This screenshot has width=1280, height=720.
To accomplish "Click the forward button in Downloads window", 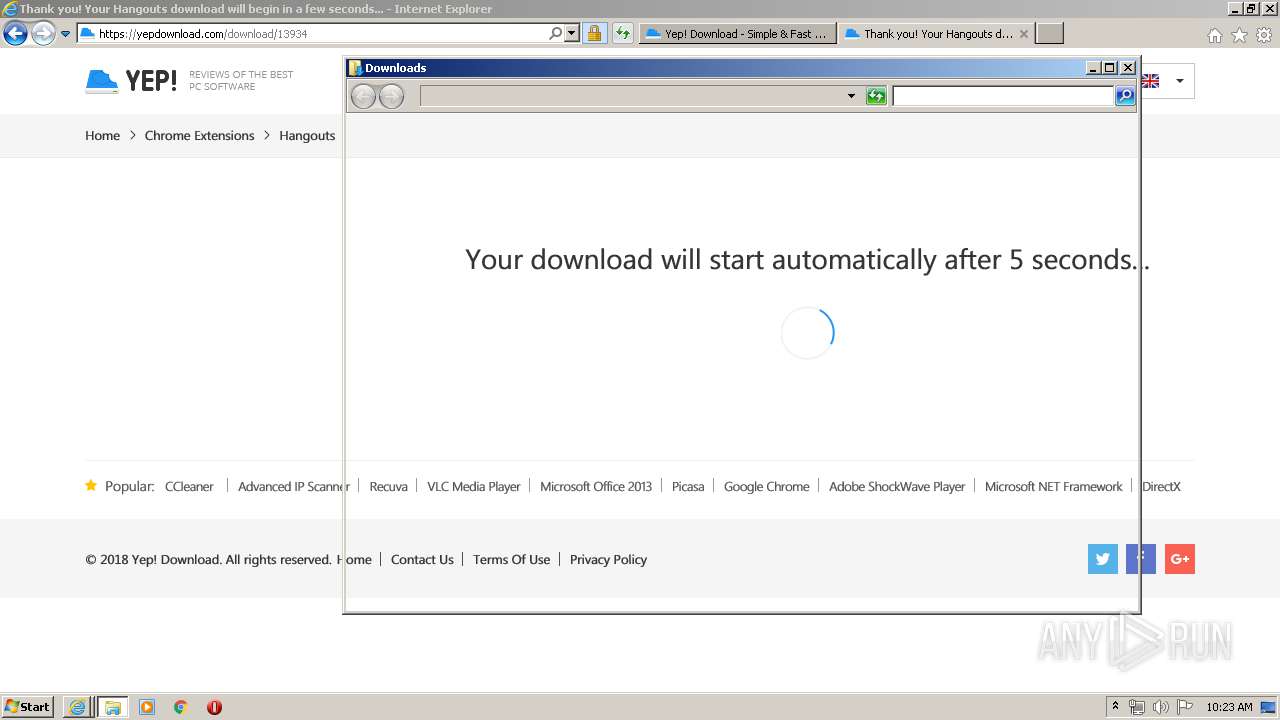I will [x=391, y=96].
